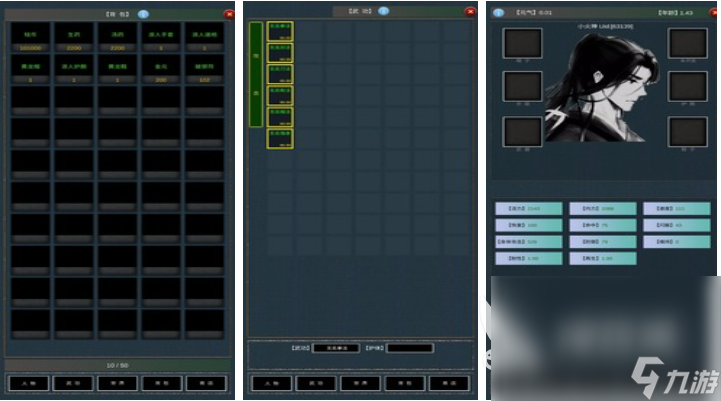Open the blue info icon in backpack panel header

point(143,14)
